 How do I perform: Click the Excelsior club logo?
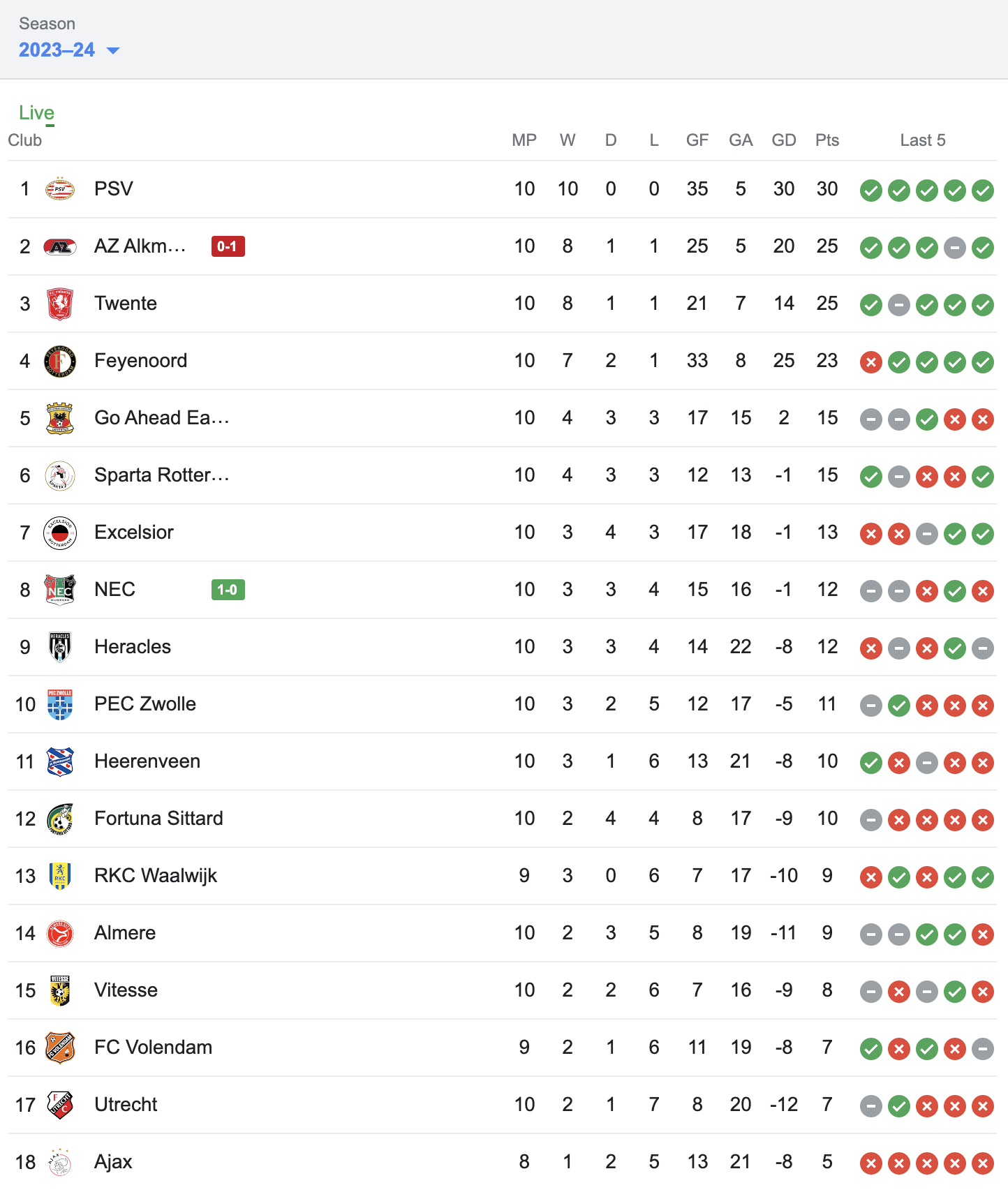[60, 533]
